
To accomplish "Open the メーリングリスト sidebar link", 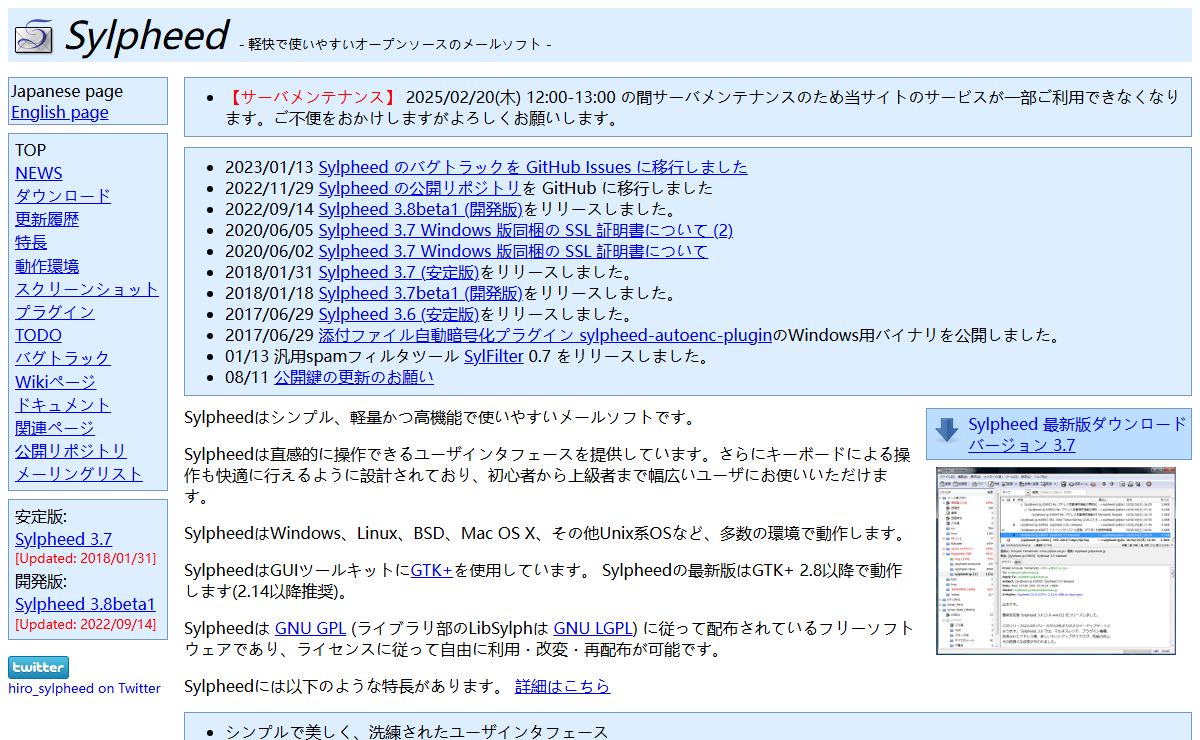I will click(x=79, y=474).
